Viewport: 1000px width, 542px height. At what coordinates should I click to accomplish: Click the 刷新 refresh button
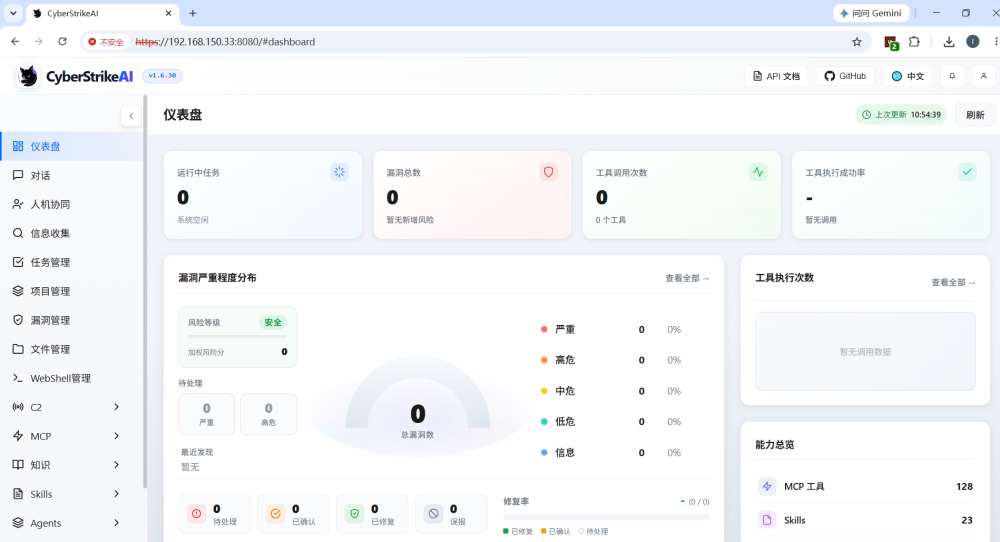[x=975, y=115]
